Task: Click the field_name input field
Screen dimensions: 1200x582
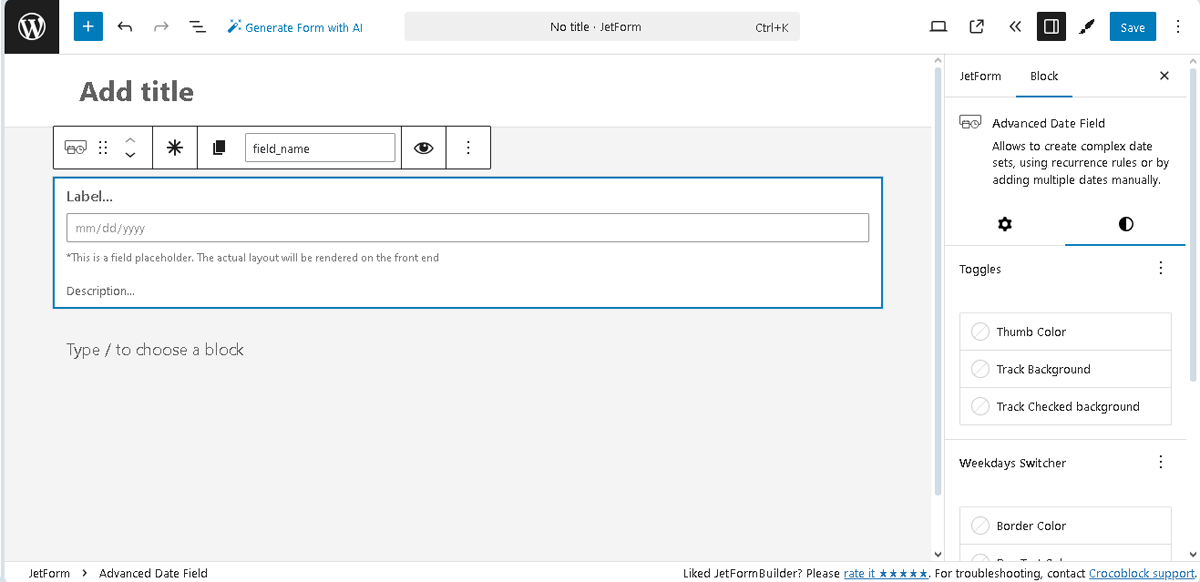Action: pyautogui.click(x=320, y=147)
